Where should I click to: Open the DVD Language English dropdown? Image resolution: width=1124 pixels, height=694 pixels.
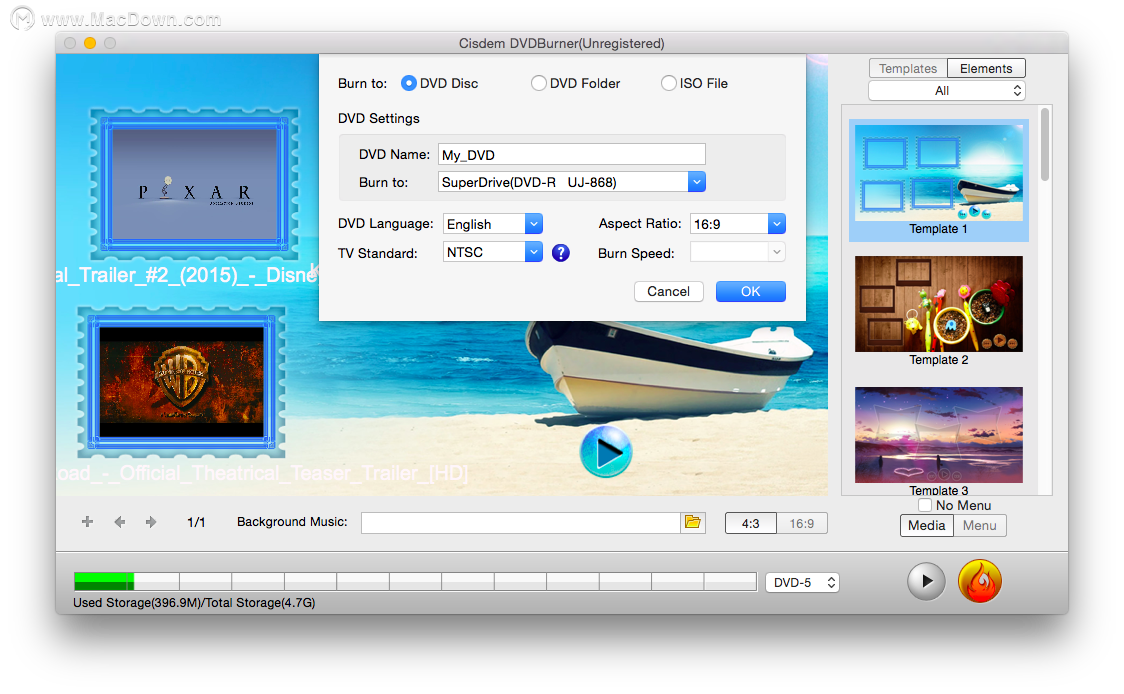(x=492, y=224)
